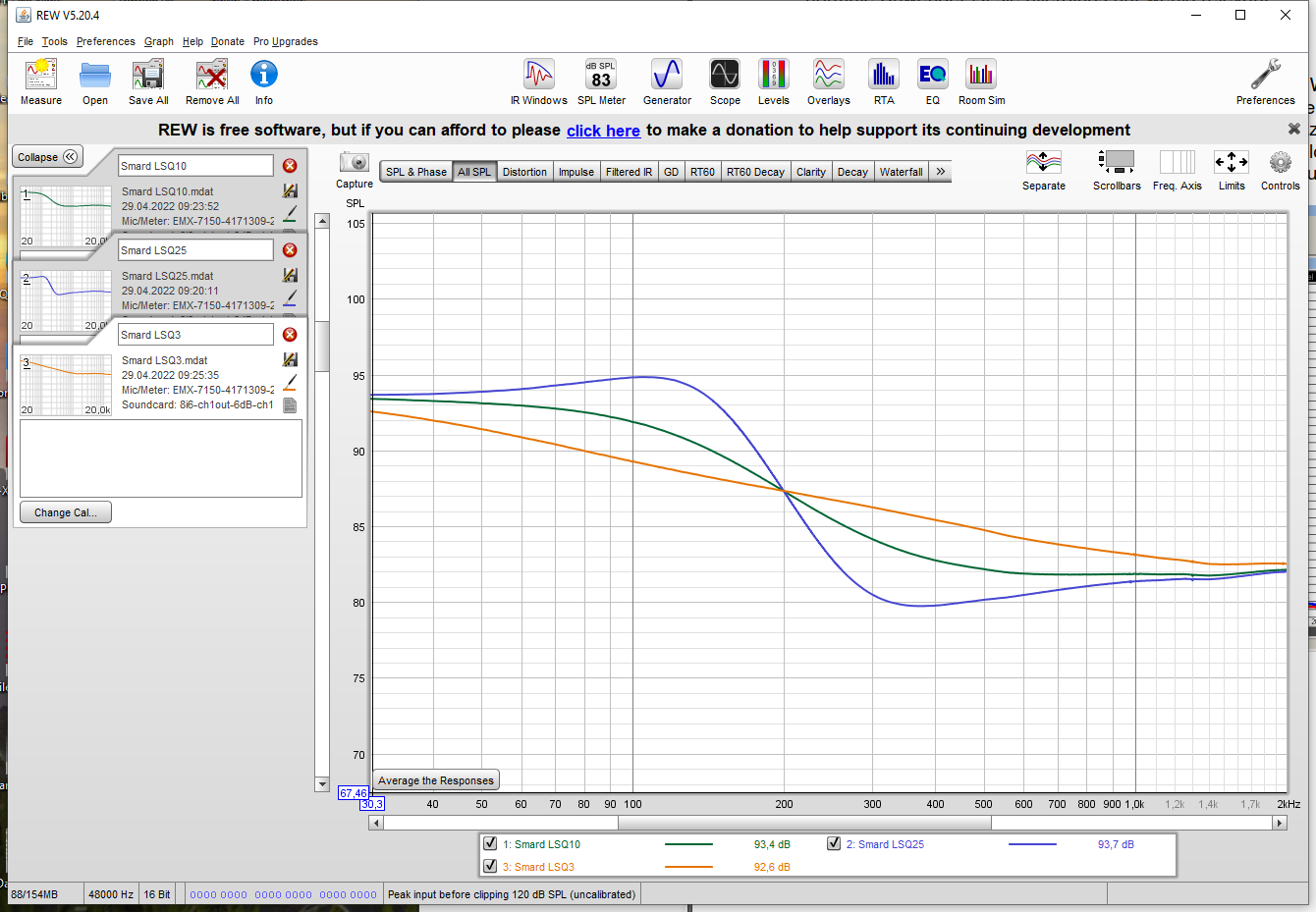Show more graph tabs with chevron
This screenshot has width=1316, height=912.
point(940,172)
